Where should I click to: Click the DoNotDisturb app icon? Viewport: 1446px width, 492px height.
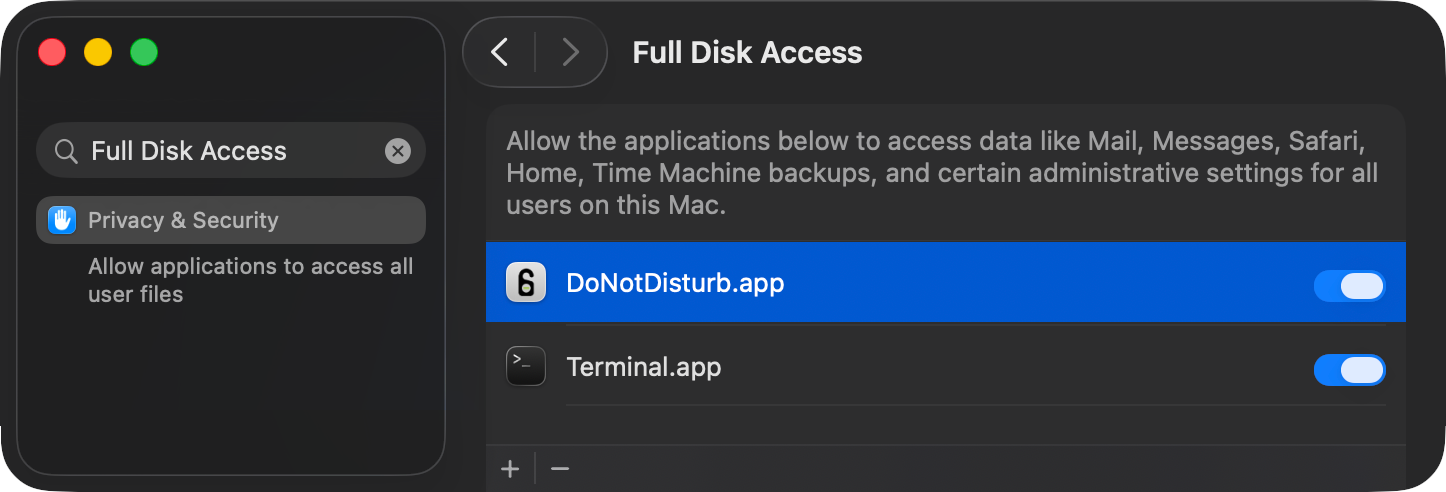(526, 284)
